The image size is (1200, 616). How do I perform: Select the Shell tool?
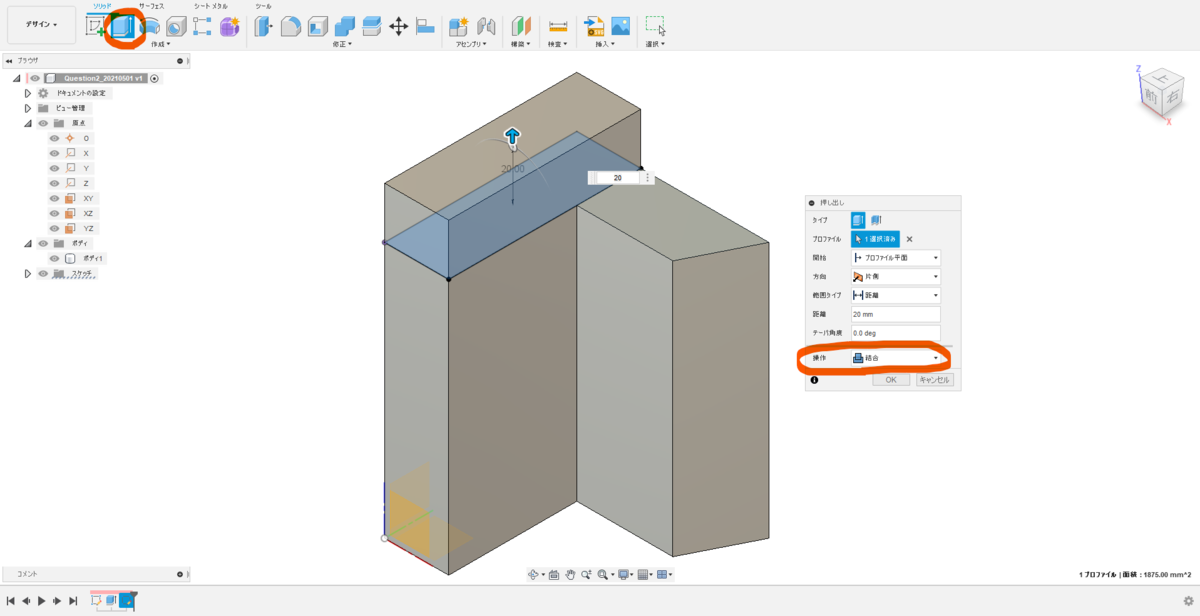[318, 27]
